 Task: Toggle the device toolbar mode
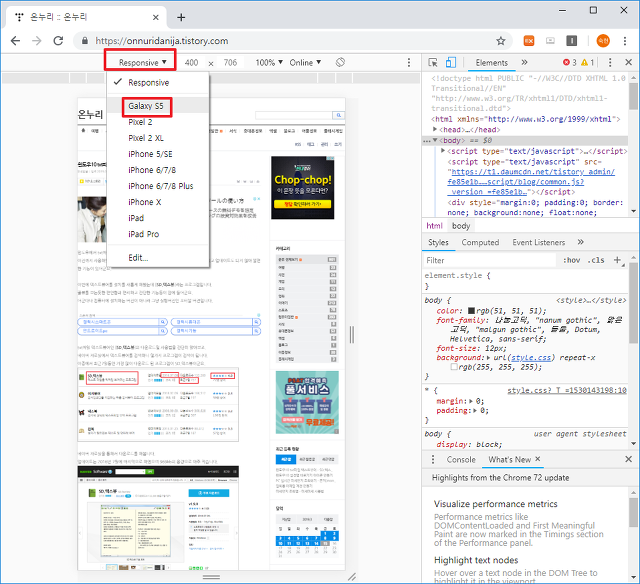451,62
